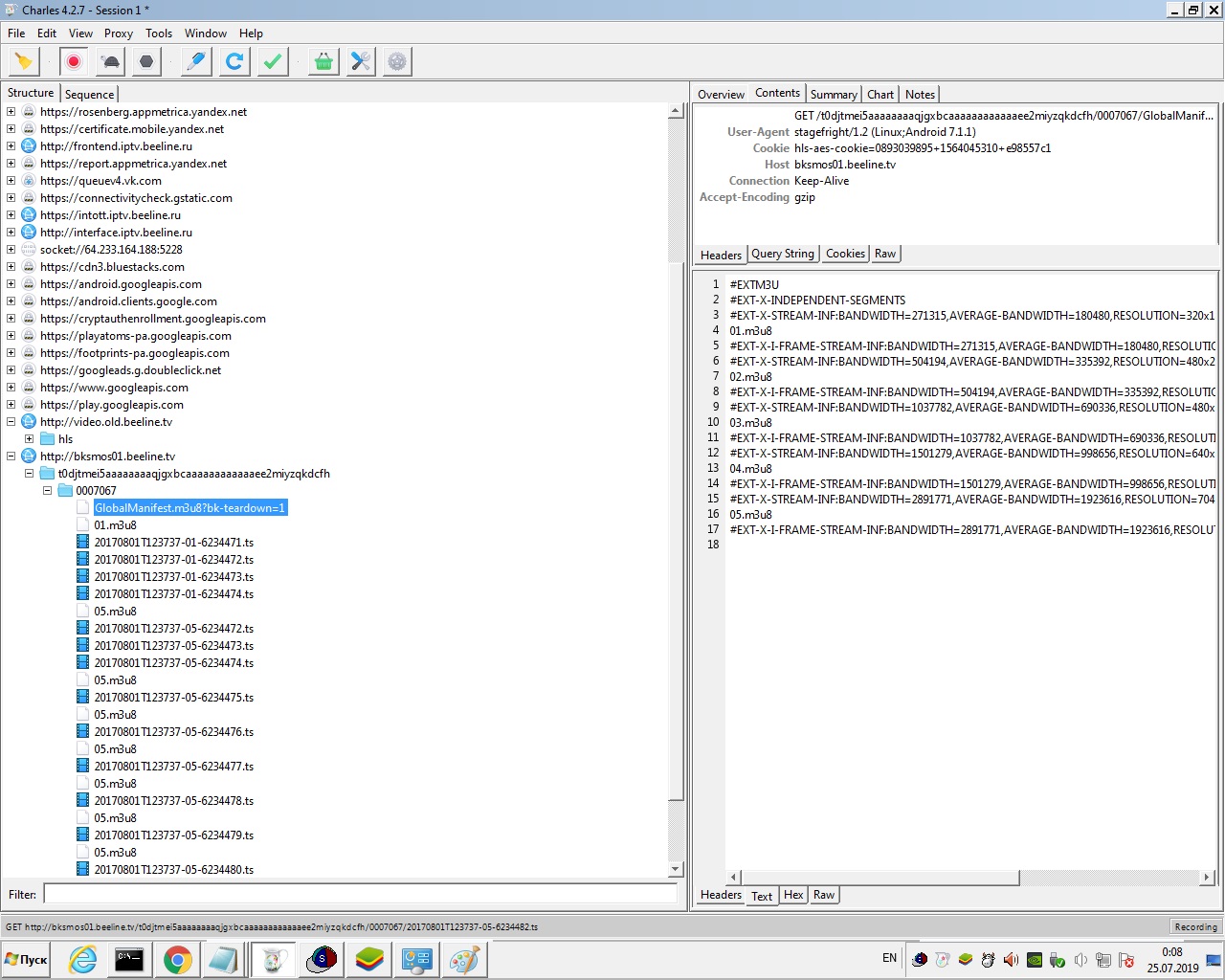Select the GlobalManifest.m3u8?bk-teardown=1 request
1225x980 pixels.
(189, 508)
